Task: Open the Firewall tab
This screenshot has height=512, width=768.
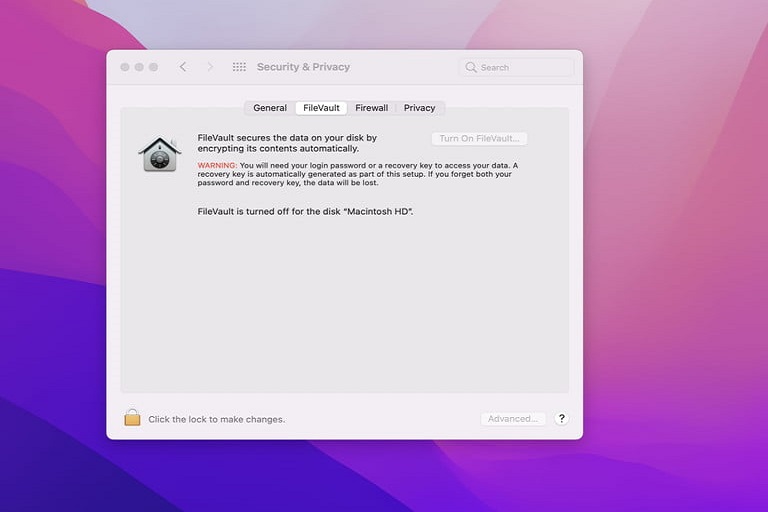Action: pos(371,108)
